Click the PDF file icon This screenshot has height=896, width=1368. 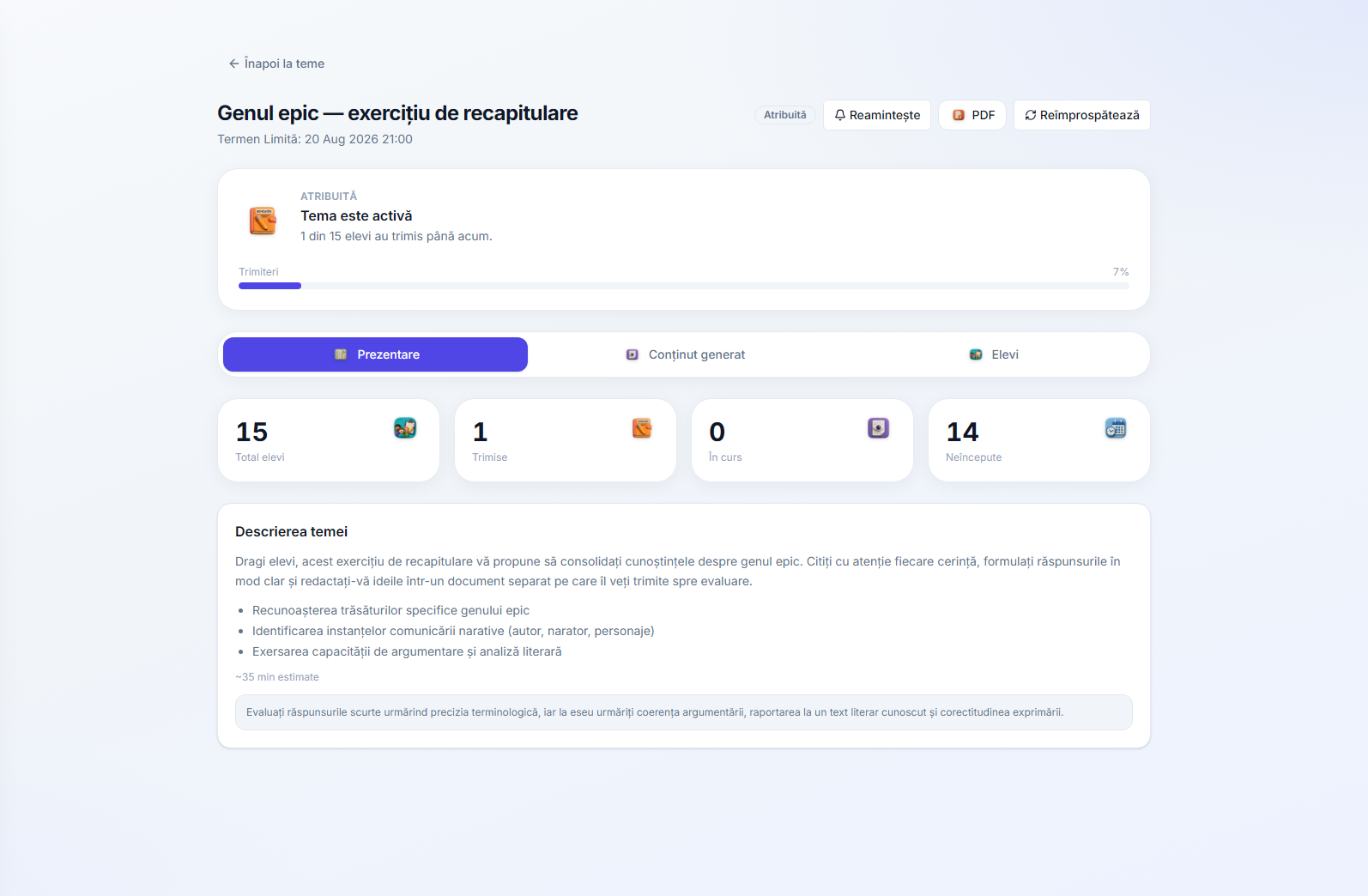959,115
